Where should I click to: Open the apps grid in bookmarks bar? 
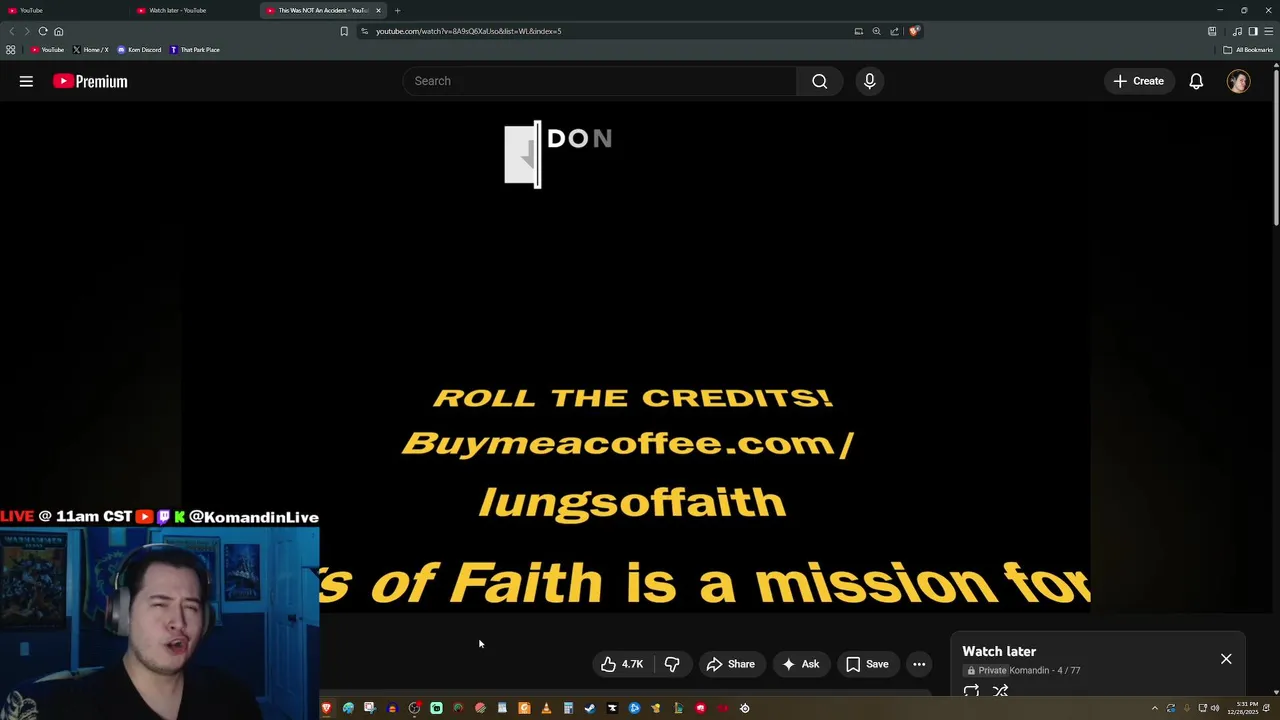[11, 50]
